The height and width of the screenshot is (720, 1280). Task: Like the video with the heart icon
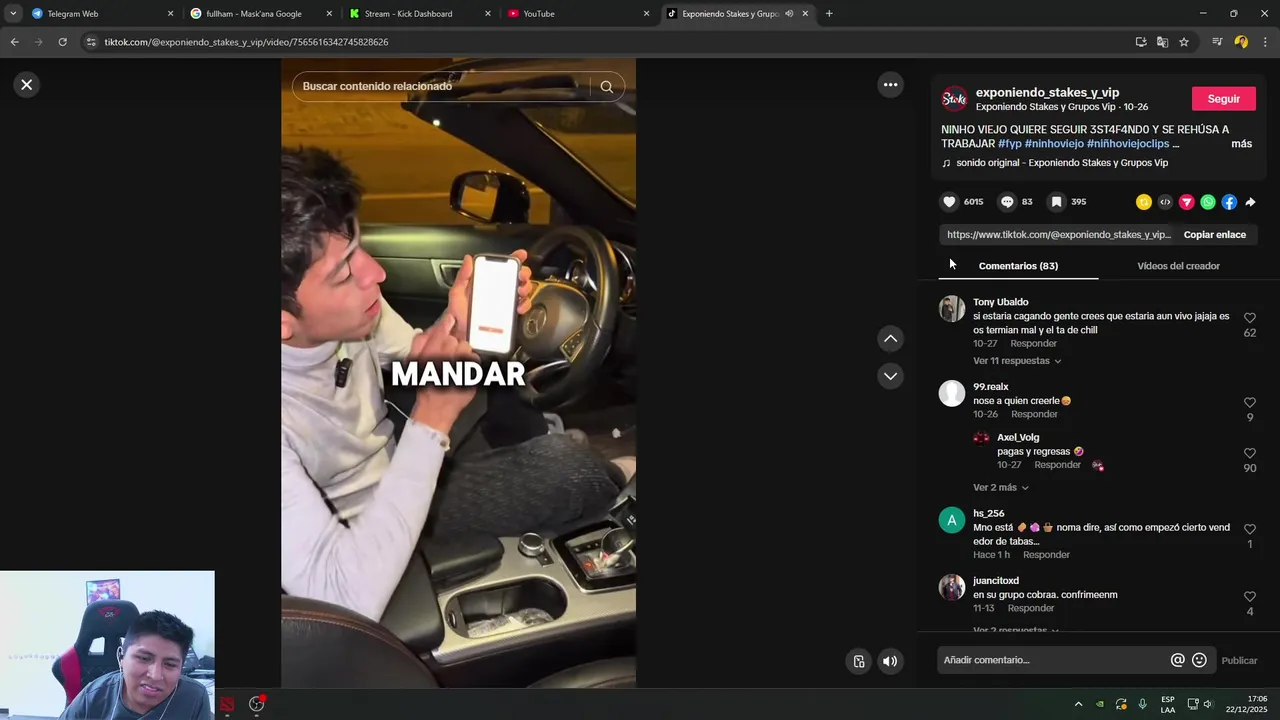coord(949,202)
